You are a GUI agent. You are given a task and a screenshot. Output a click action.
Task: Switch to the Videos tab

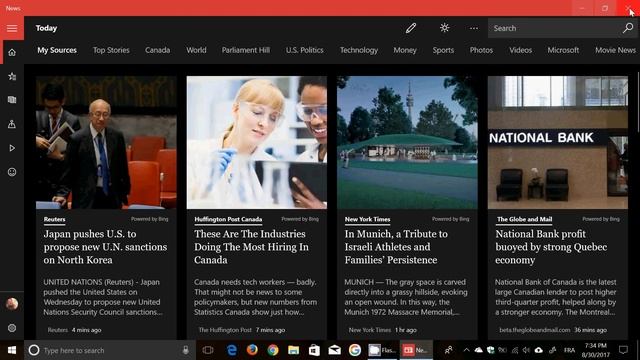520,50
